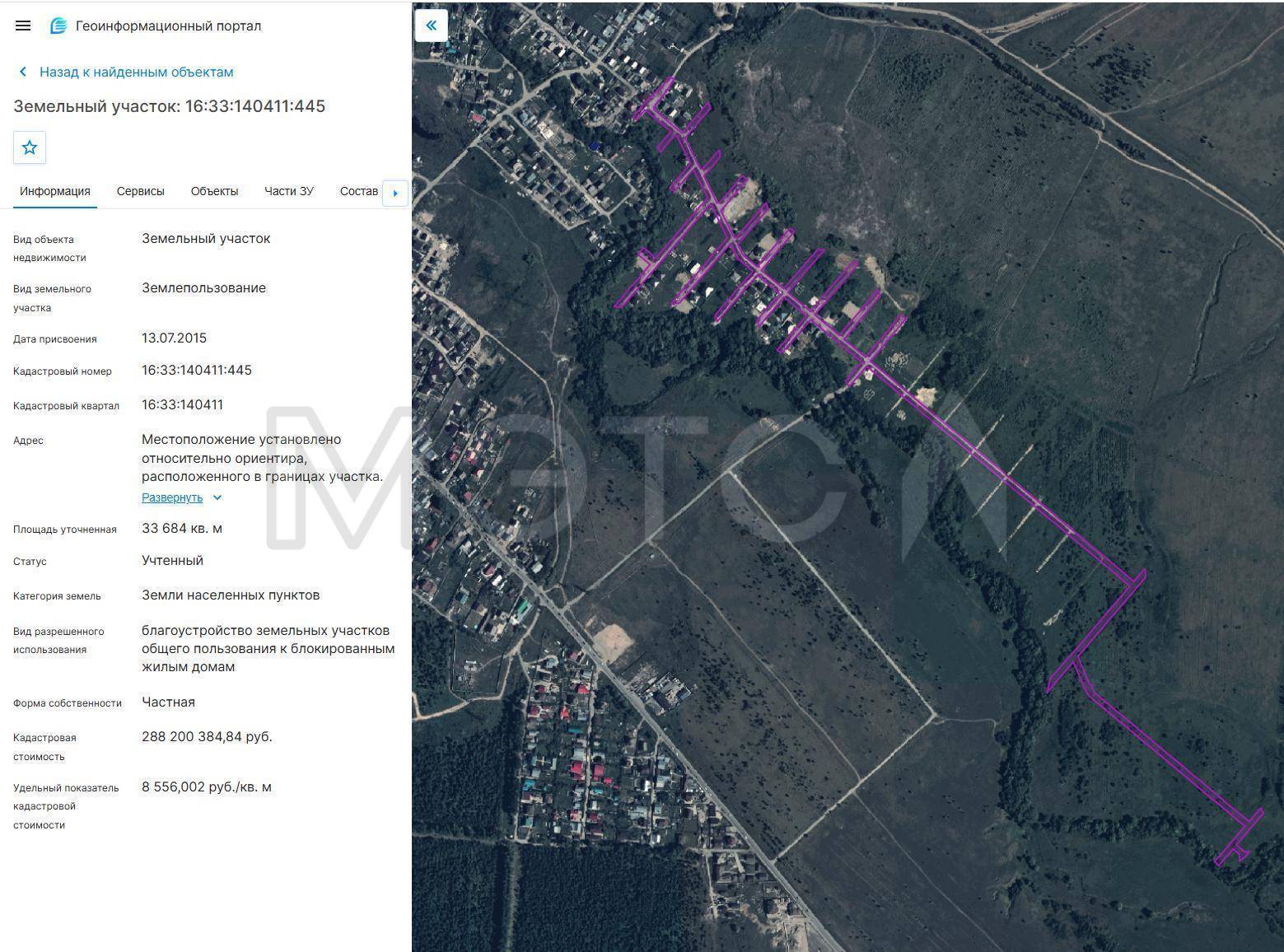This screenshot has width=1284, height=952.
Task: Click the Геоинформационный портал title
Action: point(169,26)
